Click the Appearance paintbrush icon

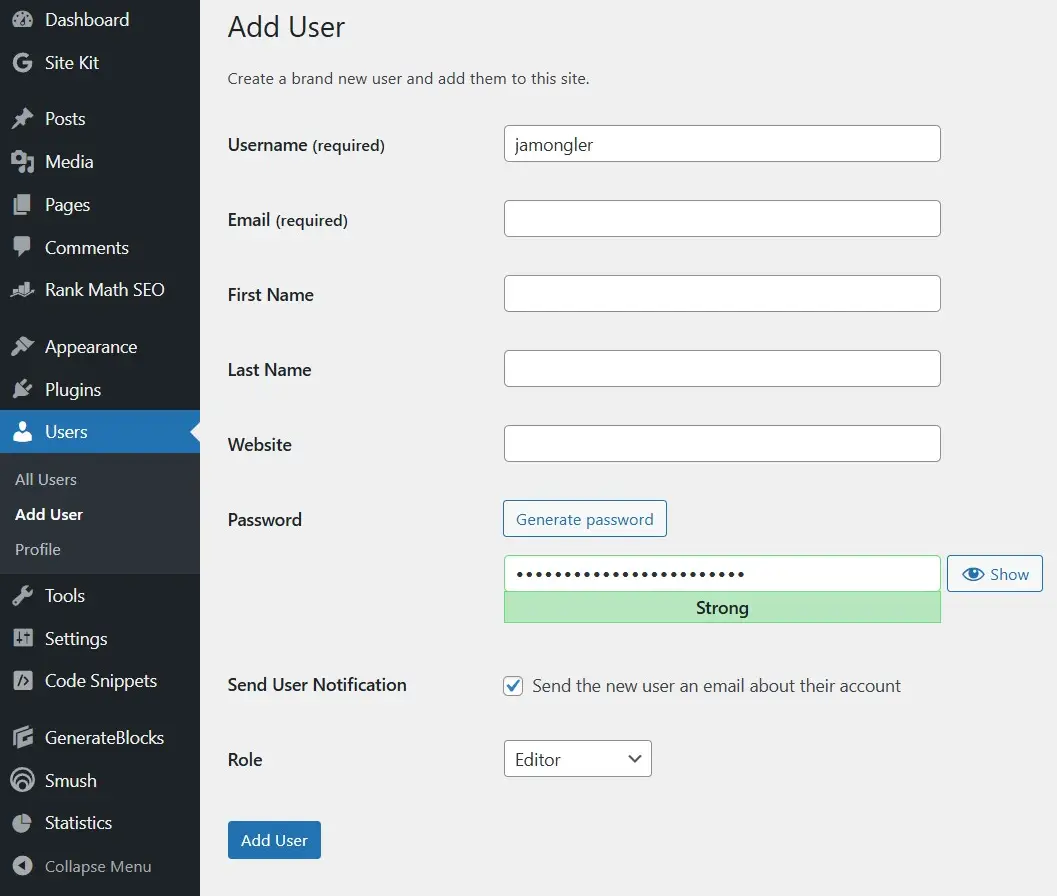click(22, 347)
